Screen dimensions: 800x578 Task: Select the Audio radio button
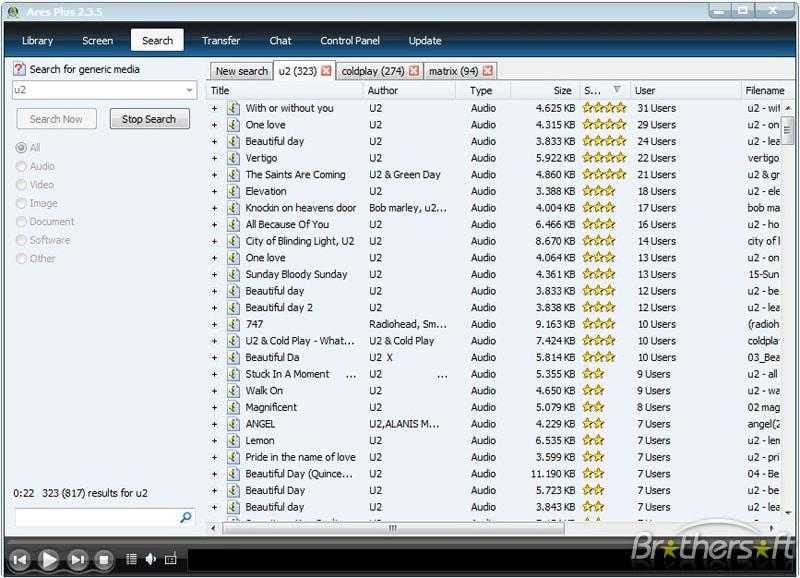(x=21, y=166)
